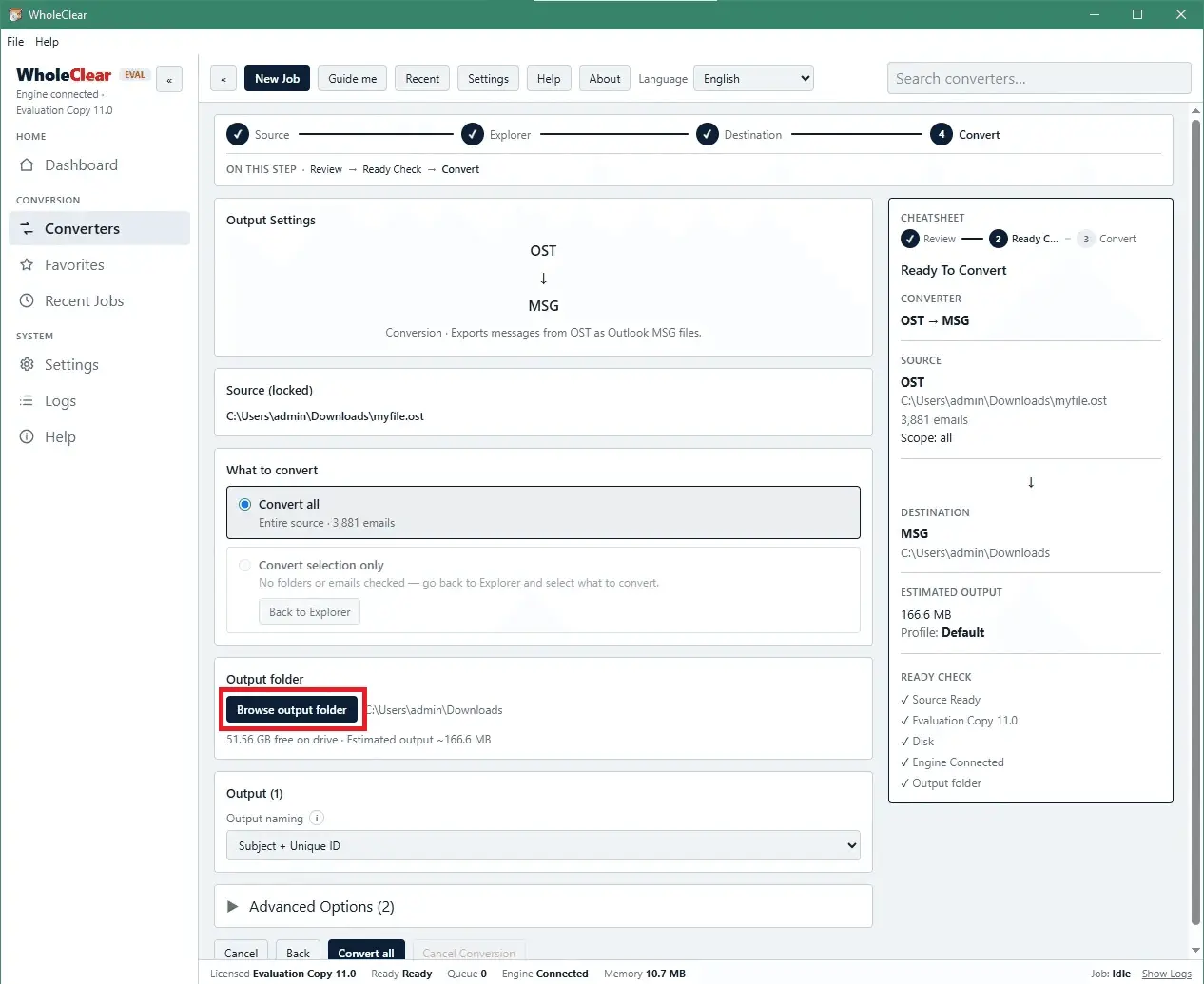Click the Convert all button at bottom
This screenshot has height=984, width=1204.
tap(366, 953)
